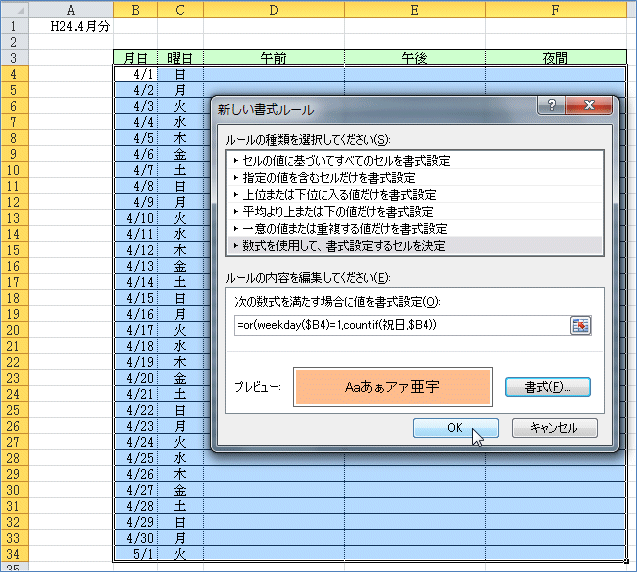Select column C header
Image resolution: width=637 pixels, height=572 pixels.
pos(180,9)
